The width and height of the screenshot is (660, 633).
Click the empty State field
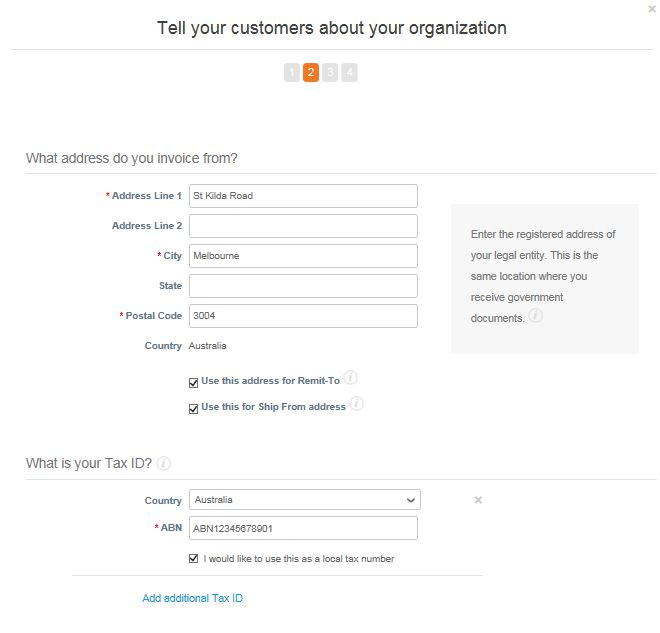click(x=303, y=286)
